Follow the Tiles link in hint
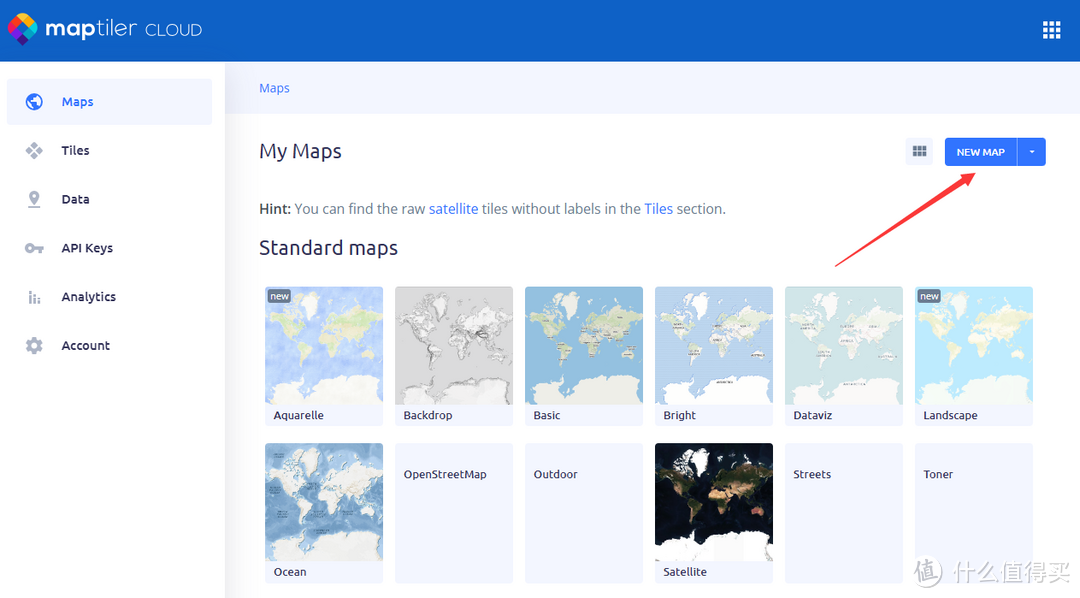This screenshot has height=598, width=1080. [x=658, y=209]
